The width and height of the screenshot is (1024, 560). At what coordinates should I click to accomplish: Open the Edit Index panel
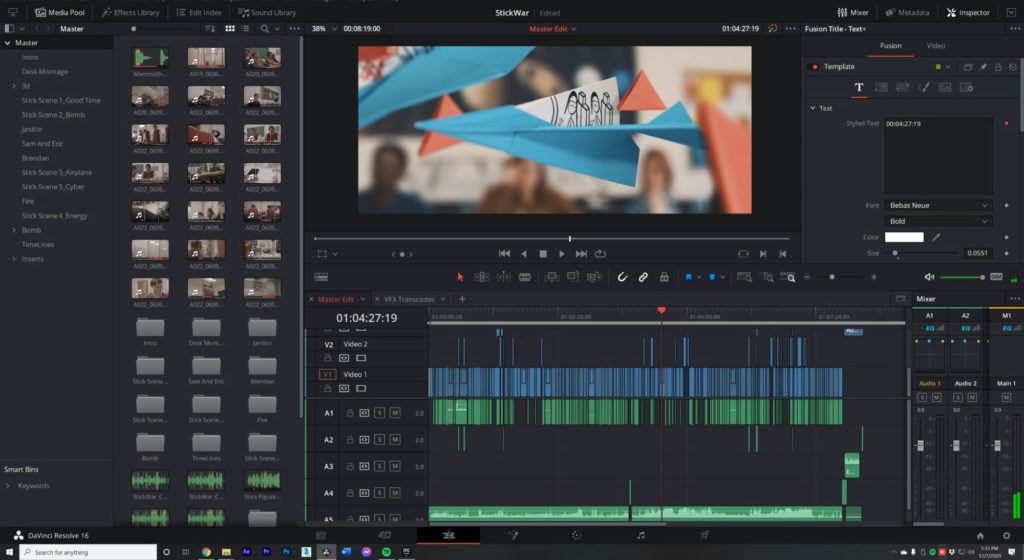tap(199, 12)
